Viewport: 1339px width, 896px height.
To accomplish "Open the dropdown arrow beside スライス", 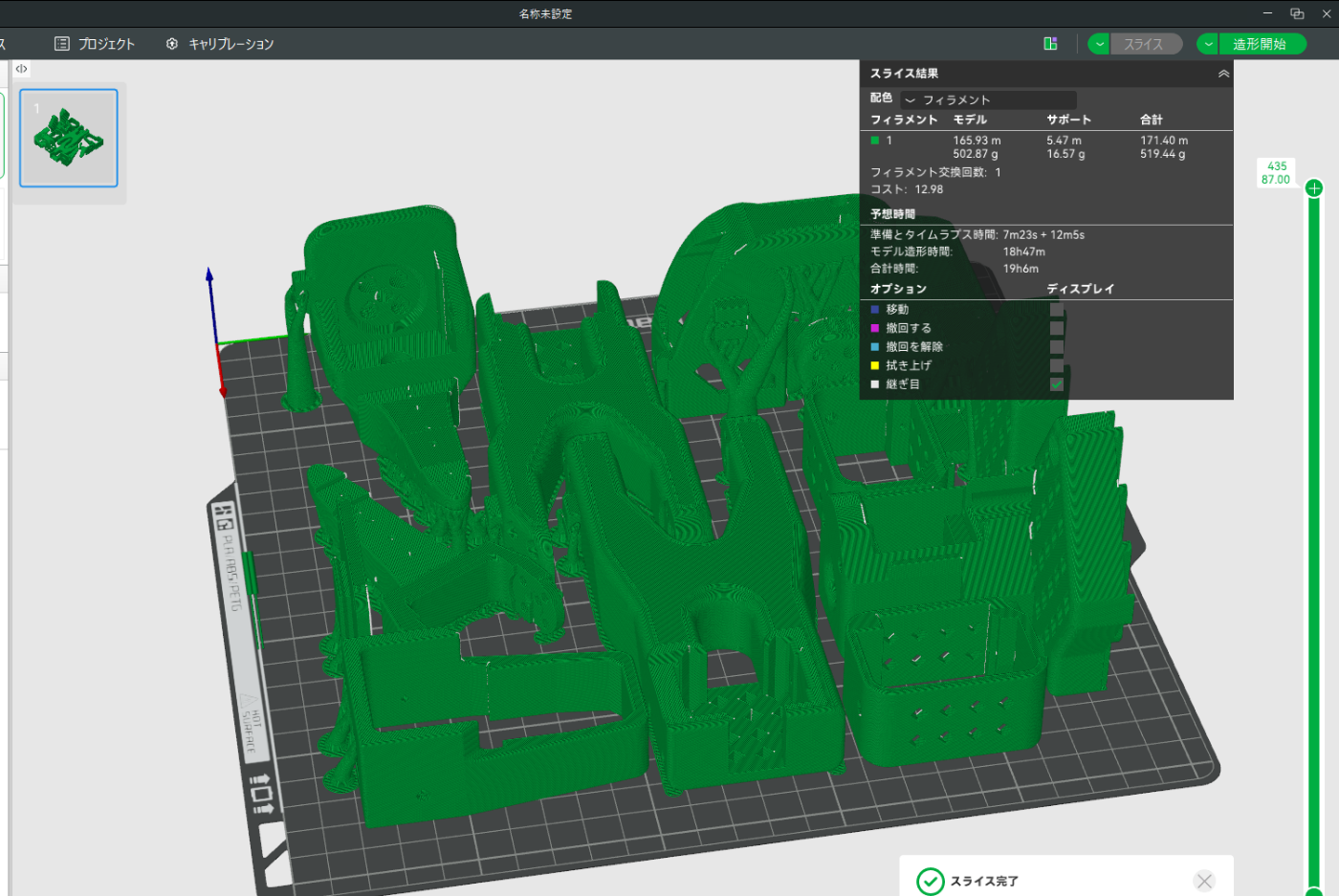I will pos(1099,44).
